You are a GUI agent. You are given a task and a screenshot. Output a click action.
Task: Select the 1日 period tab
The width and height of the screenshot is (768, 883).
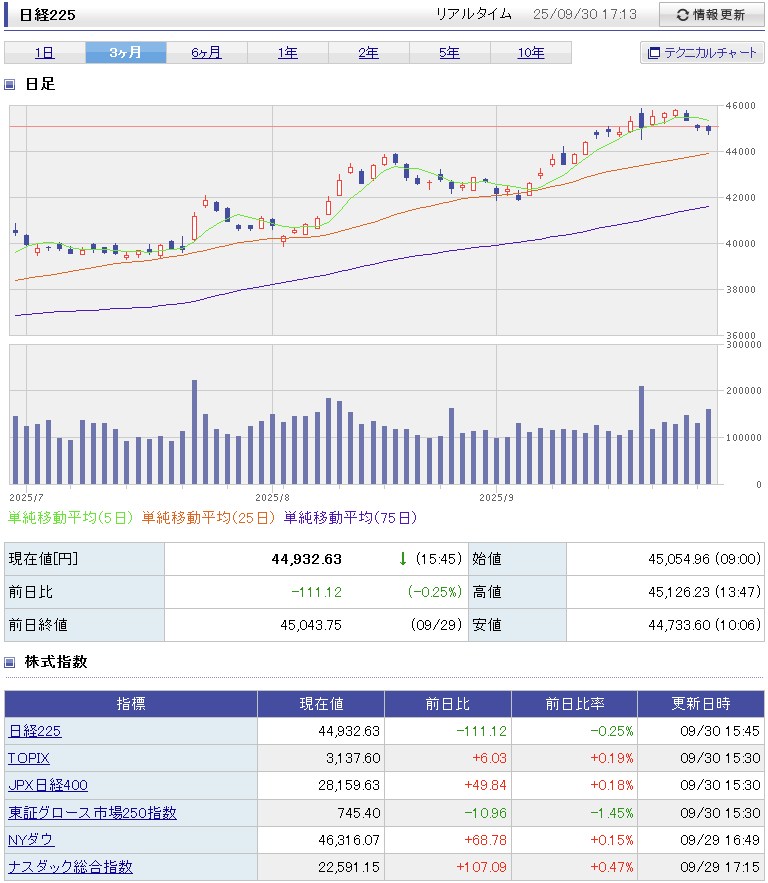(x=44, y=53)
